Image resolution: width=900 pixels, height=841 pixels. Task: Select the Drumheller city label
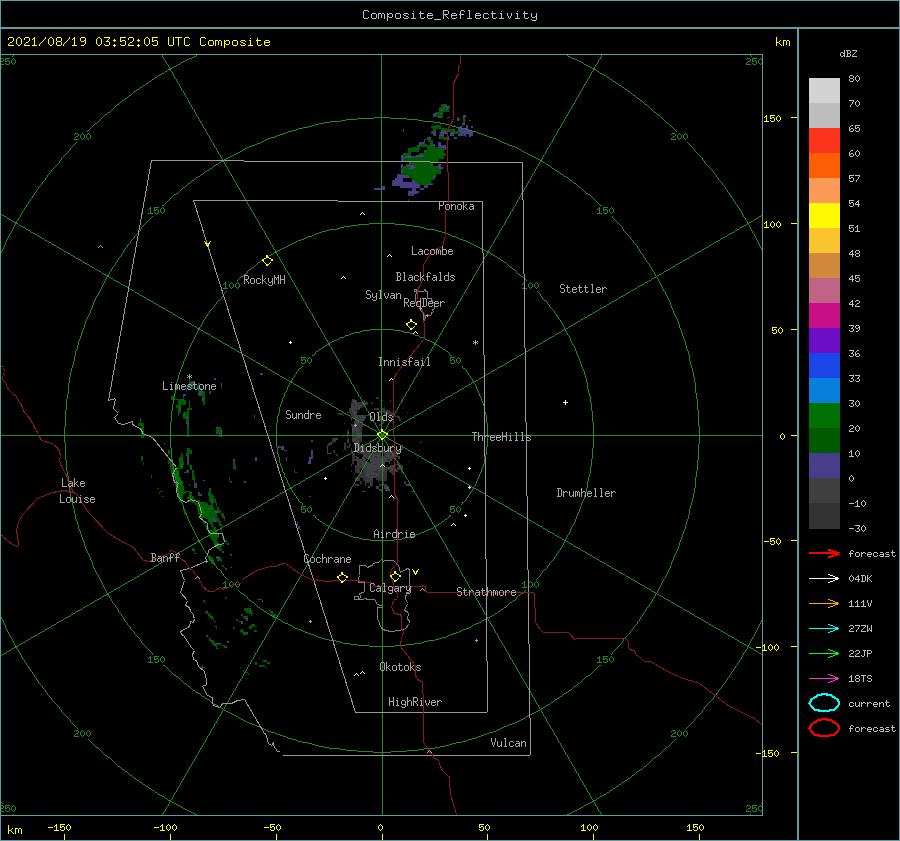pos(585,493)
